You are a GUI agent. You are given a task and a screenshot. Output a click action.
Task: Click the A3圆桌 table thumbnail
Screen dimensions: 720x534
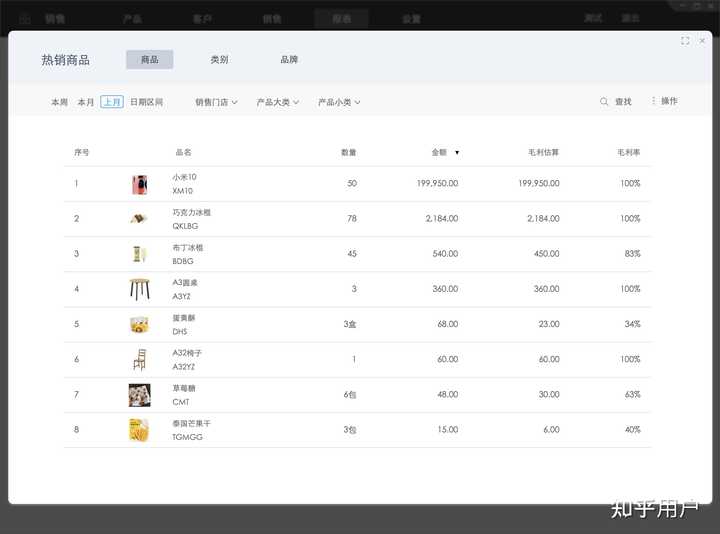[x=140, y=289]
